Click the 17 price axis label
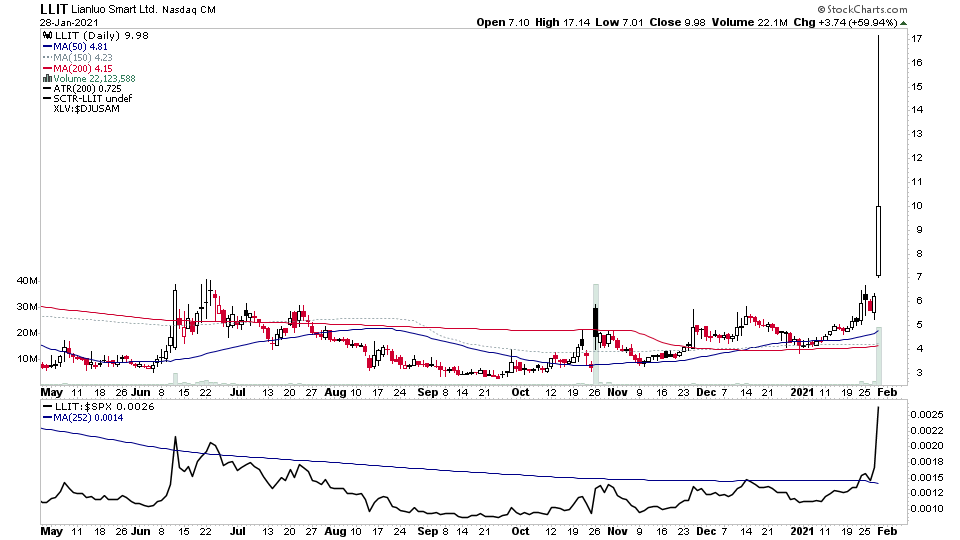This screenshot has height=540, width=960. click(917, 38)
